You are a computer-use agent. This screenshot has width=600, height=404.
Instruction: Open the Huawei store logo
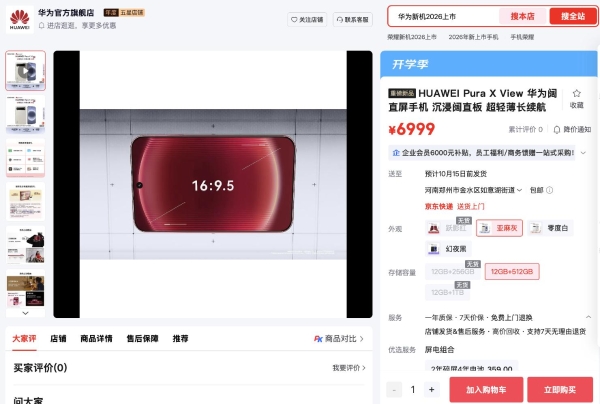click(20, 20)
